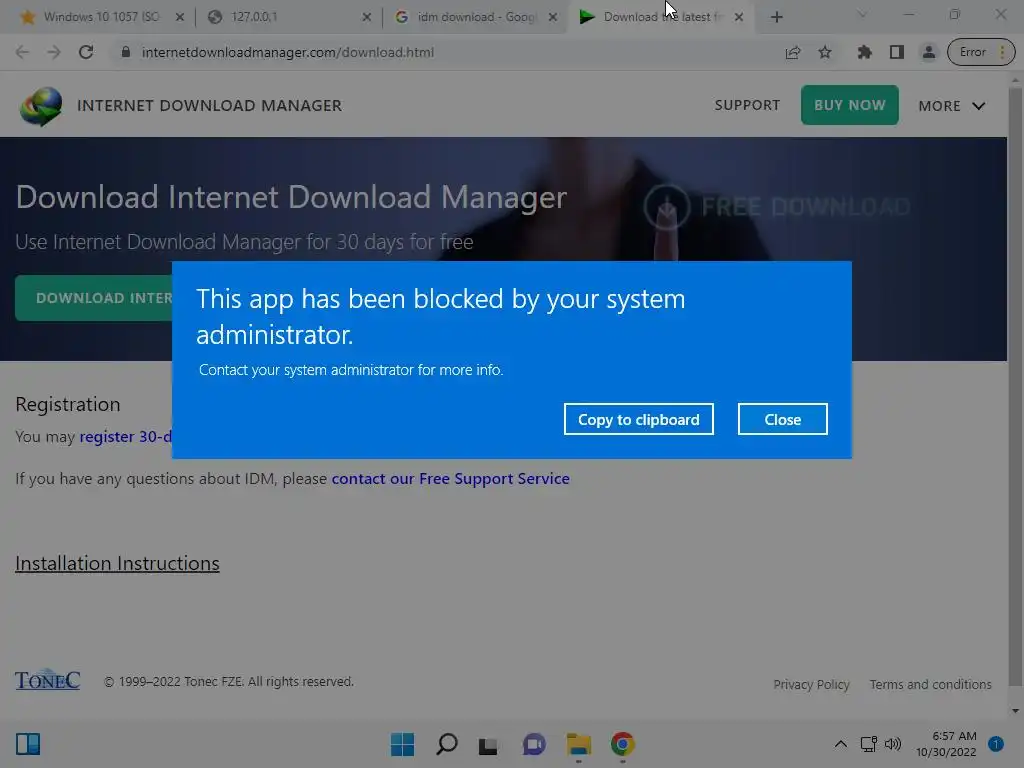This screenshot has height=768, width=1024.
Task: Click the Error menu button in Chrome
Action: (981, 52)
